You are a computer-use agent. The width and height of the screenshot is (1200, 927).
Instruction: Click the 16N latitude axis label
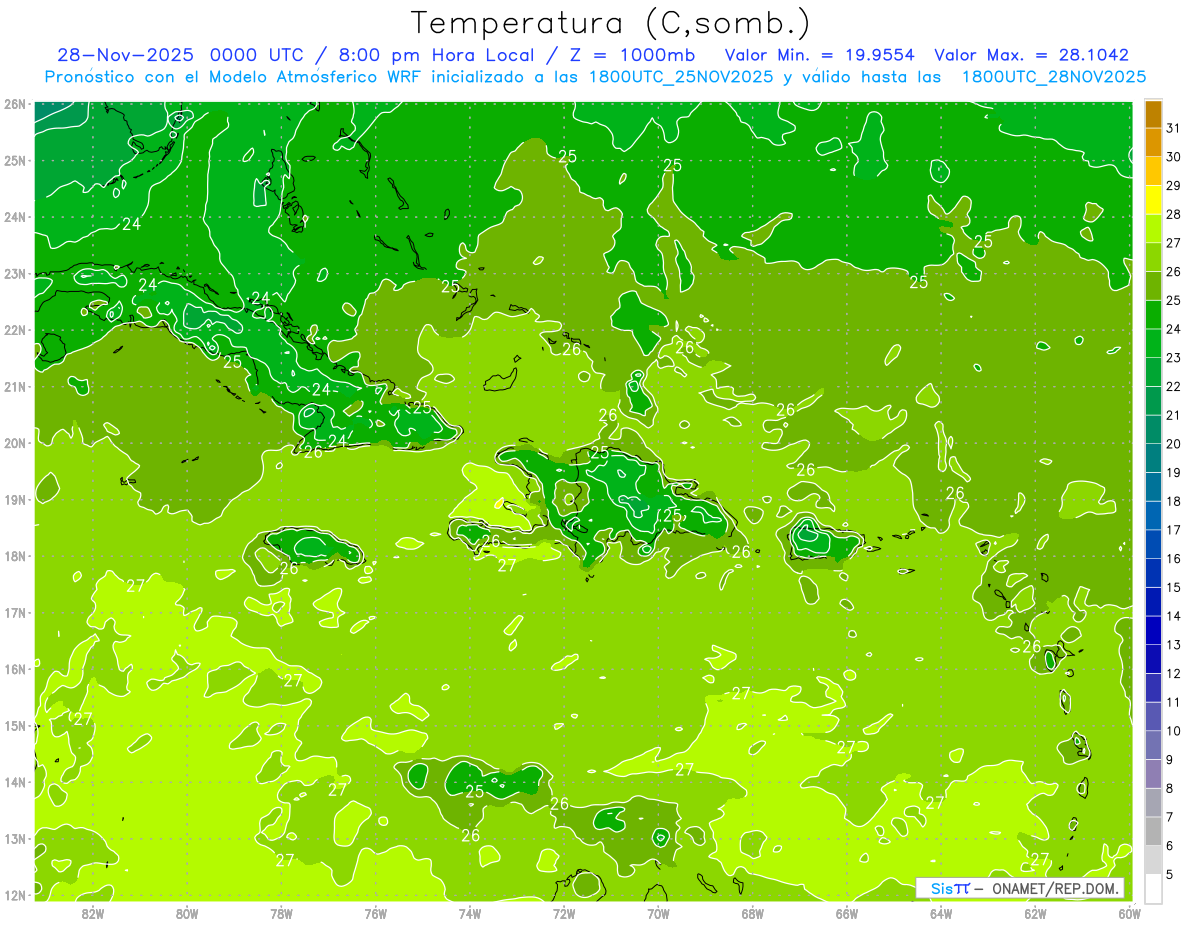click(x=14, y=669)
